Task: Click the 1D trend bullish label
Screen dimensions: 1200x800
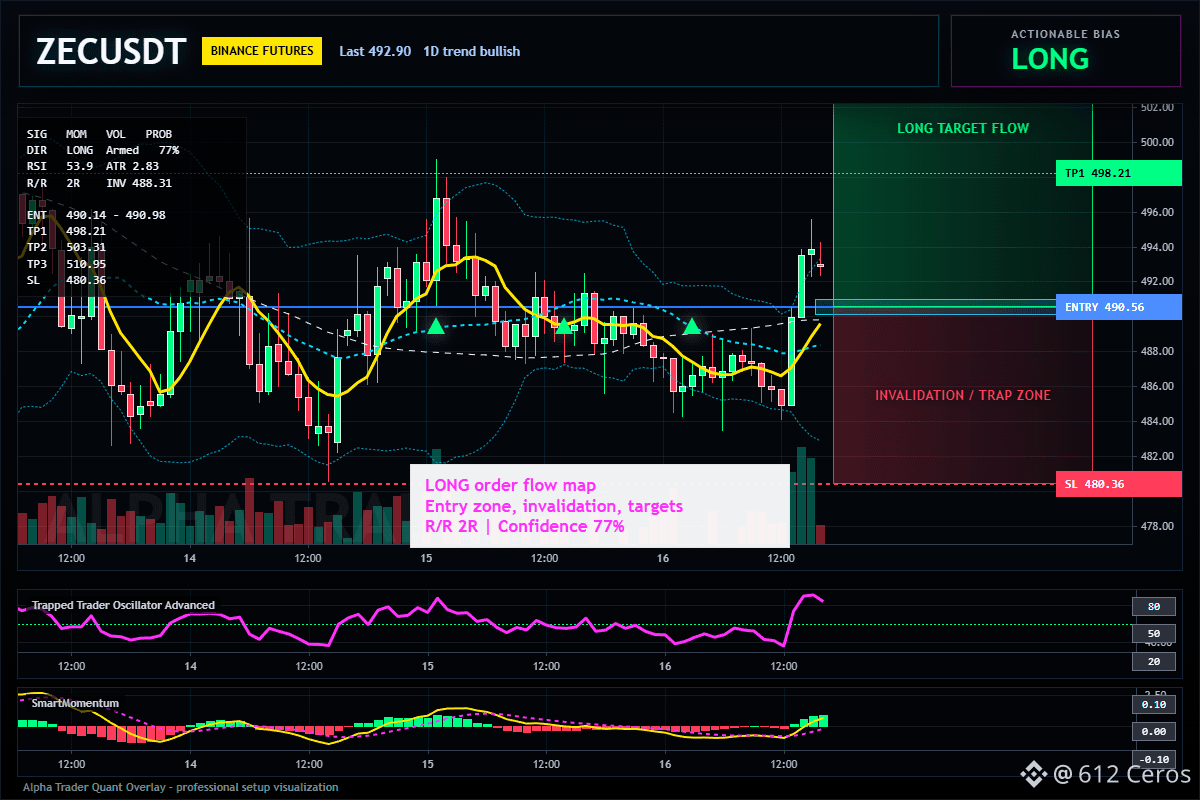Action: coord(472,51)
